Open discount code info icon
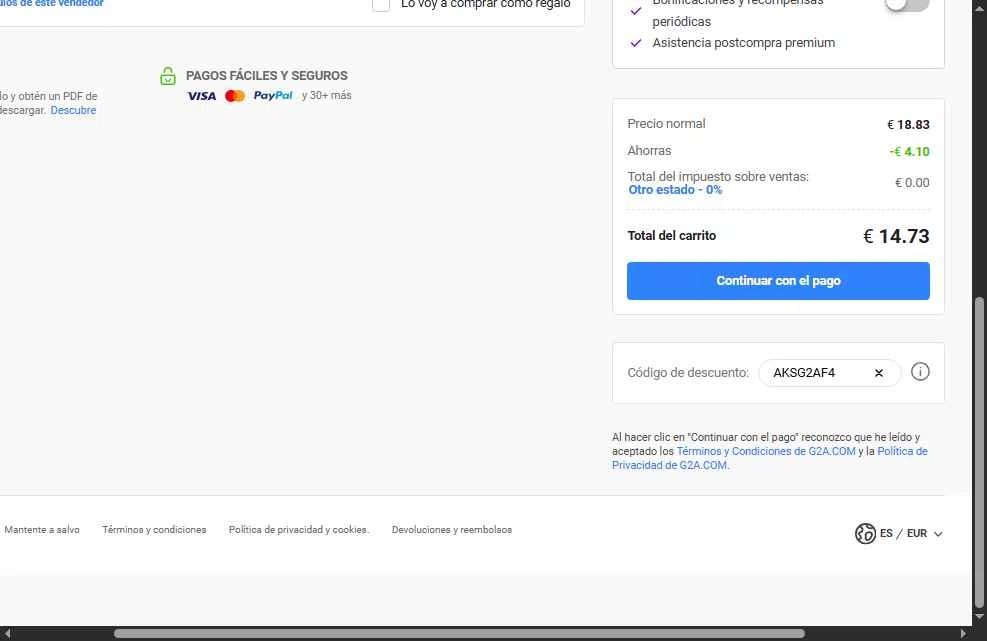The image size is (987, 641). [x=920, y=372]
